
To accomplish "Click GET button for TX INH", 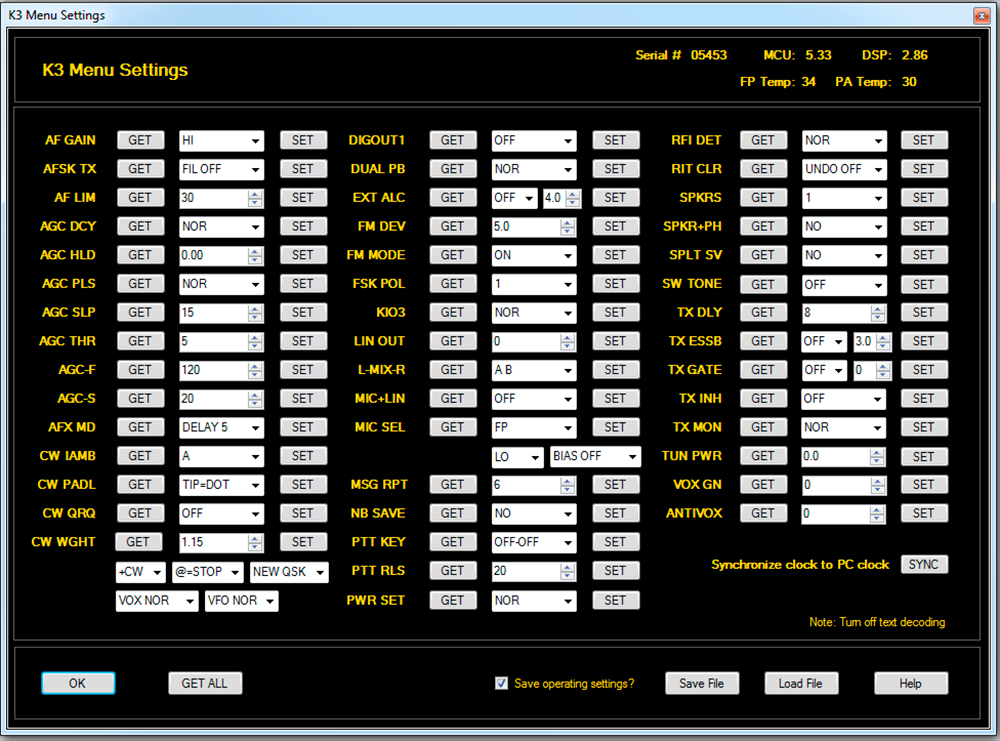I will pyautogui.click(x=763, y=399).
